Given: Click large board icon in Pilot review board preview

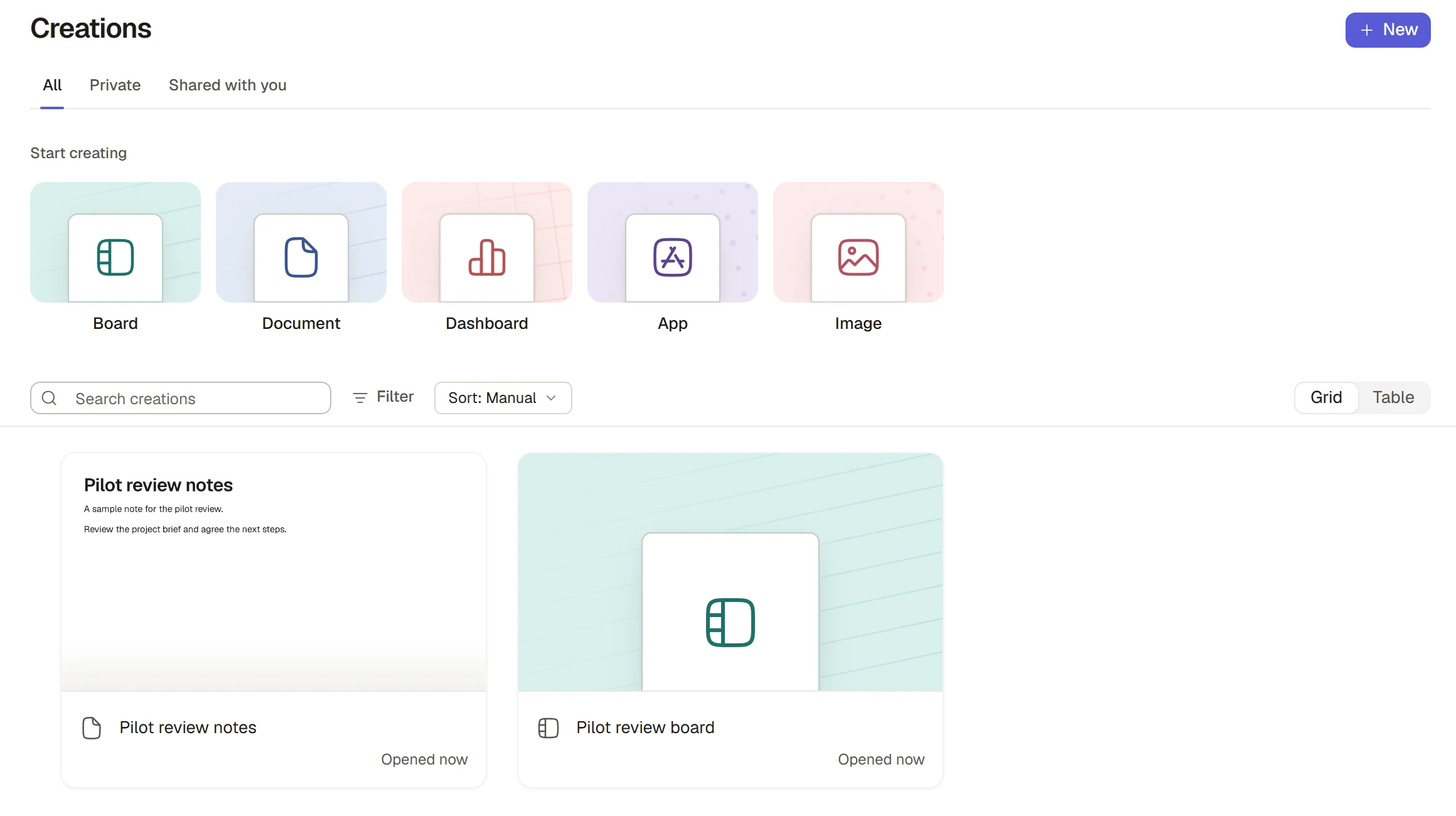Looking at the screenshot, I should (x=731, y=623).
